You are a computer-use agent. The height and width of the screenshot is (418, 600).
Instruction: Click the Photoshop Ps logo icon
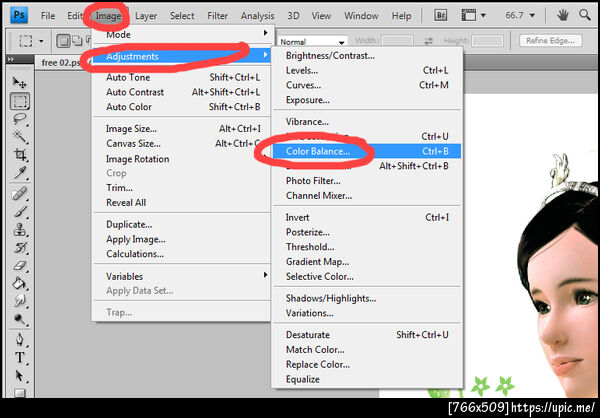pos(19,16)
